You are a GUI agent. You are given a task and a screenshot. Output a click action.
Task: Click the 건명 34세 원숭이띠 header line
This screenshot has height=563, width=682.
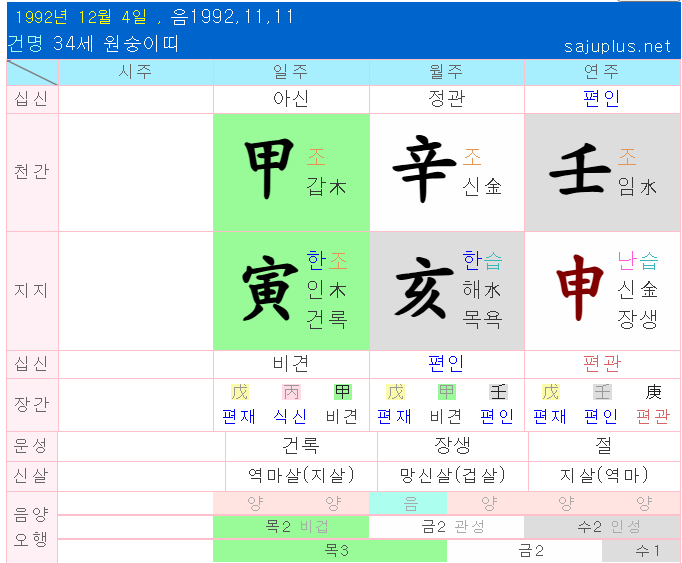click(x=93, y=44)
